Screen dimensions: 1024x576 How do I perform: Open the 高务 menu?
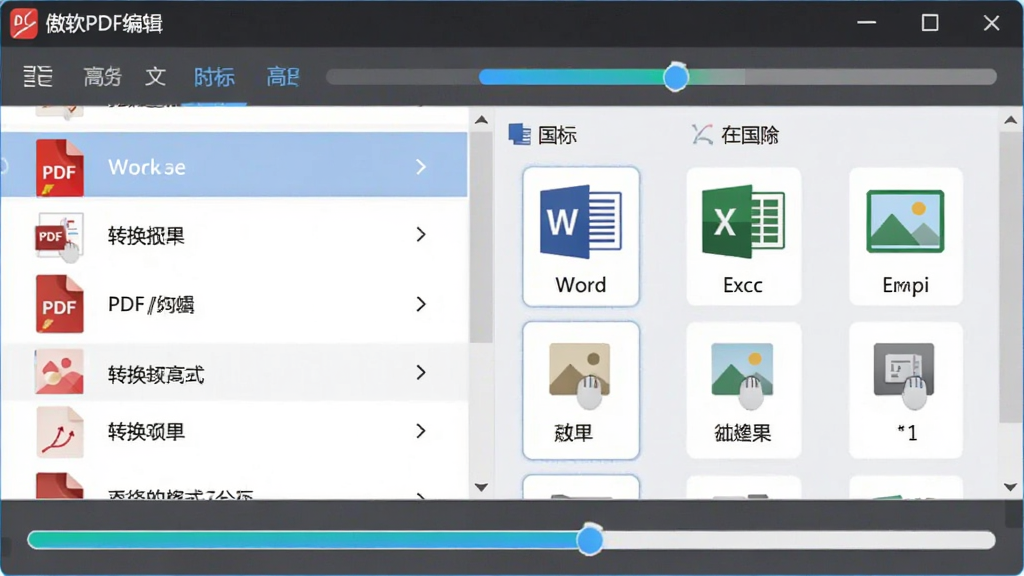[103, 77]
